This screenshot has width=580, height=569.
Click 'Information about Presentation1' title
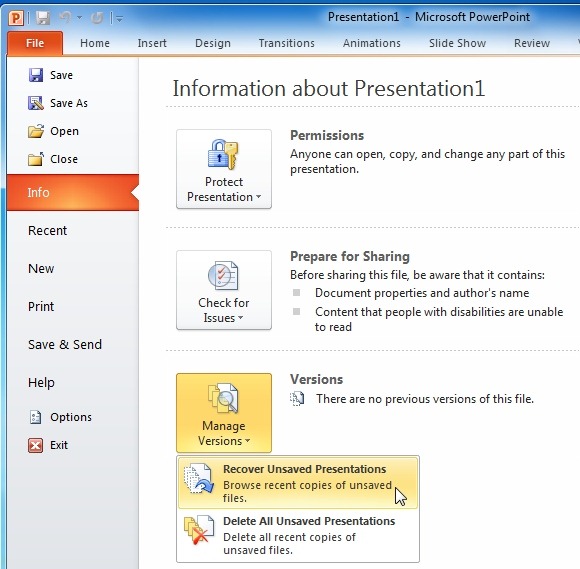[329, 89]
